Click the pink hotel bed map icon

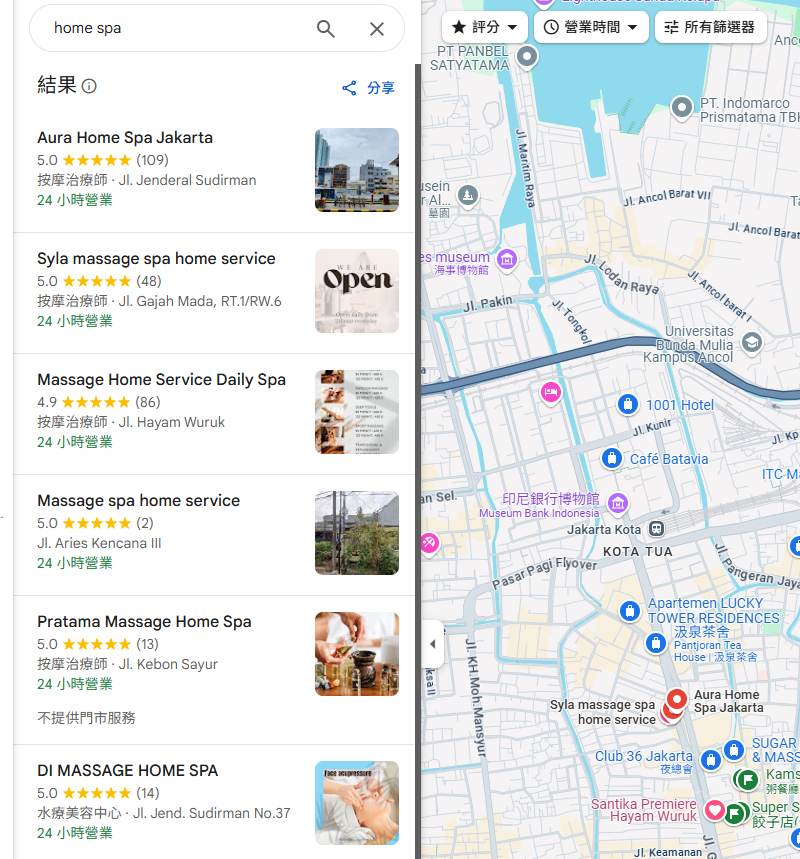[551, 392]
